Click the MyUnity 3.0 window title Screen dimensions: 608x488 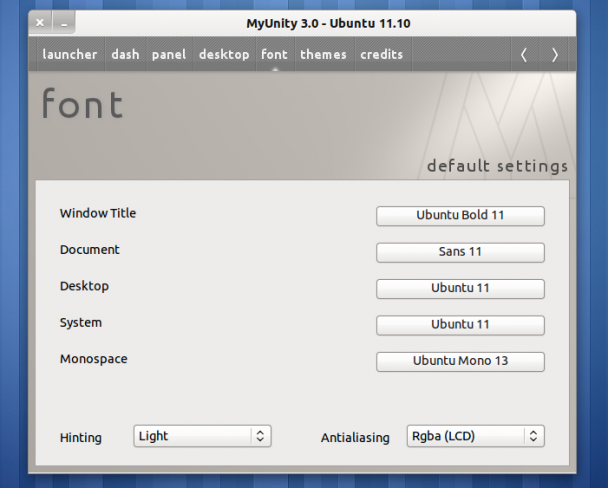[x=328, y=23]
